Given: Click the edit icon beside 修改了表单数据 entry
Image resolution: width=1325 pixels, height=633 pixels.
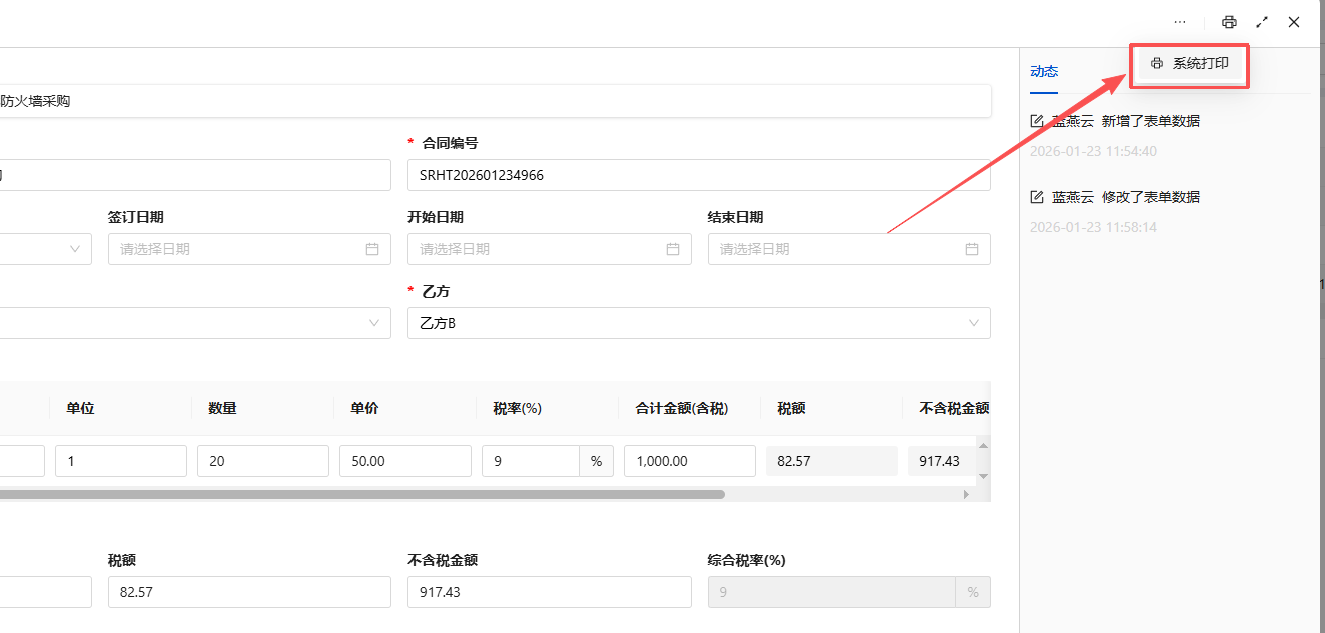Looking at the screenshot, I should click(x=1036, y=196).
